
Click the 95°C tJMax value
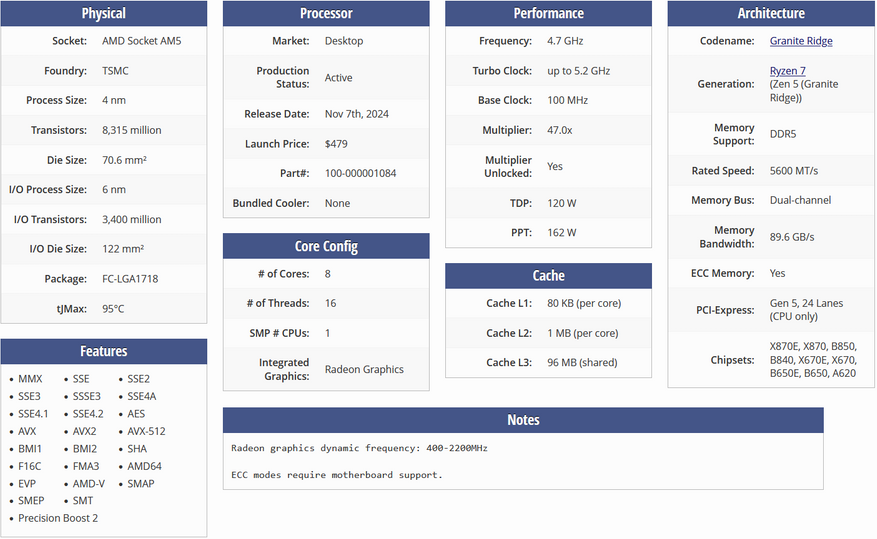tap(113, 309)
